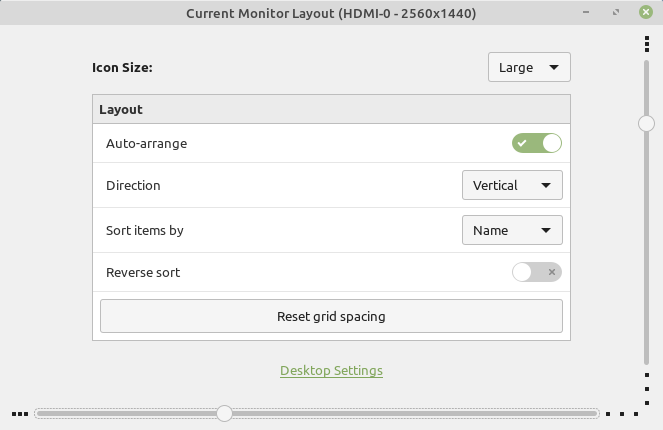Screen dimensions: 663x430
Task: Maximize the Current Monitor Layout window
Action: [616, 13]
